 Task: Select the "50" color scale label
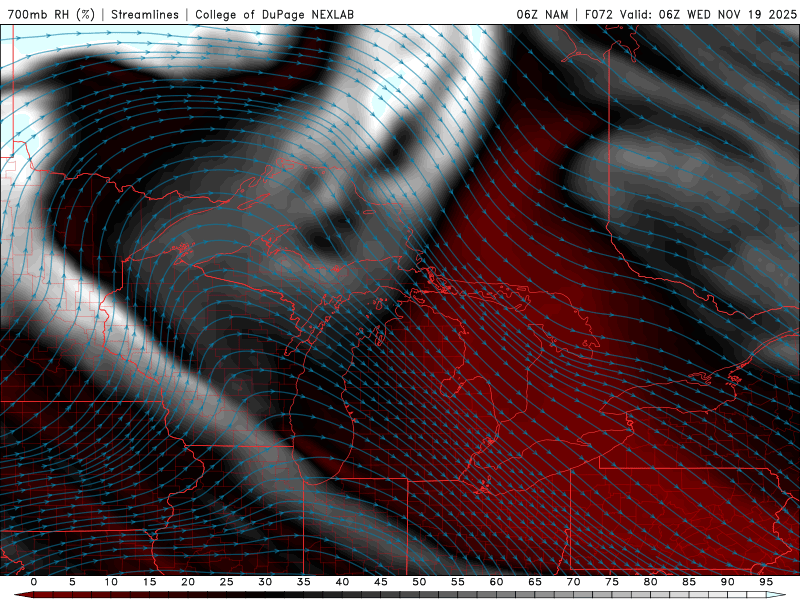pos(419,582)
